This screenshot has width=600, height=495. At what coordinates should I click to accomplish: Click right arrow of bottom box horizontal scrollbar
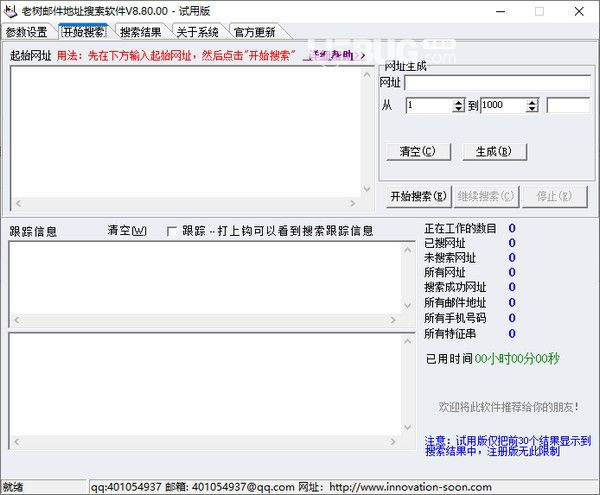click(393, 442)
